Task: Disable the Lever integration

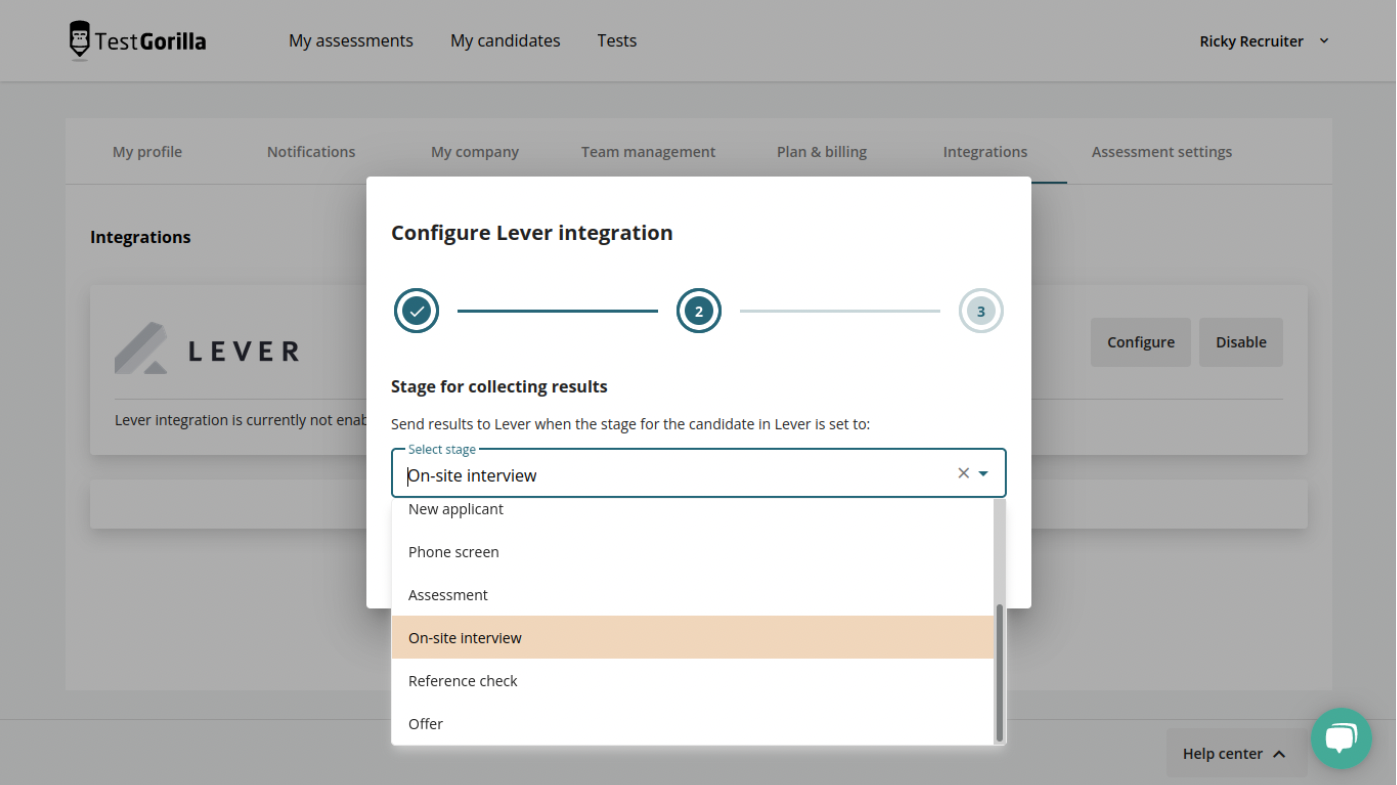Action: pos(1240,341)
